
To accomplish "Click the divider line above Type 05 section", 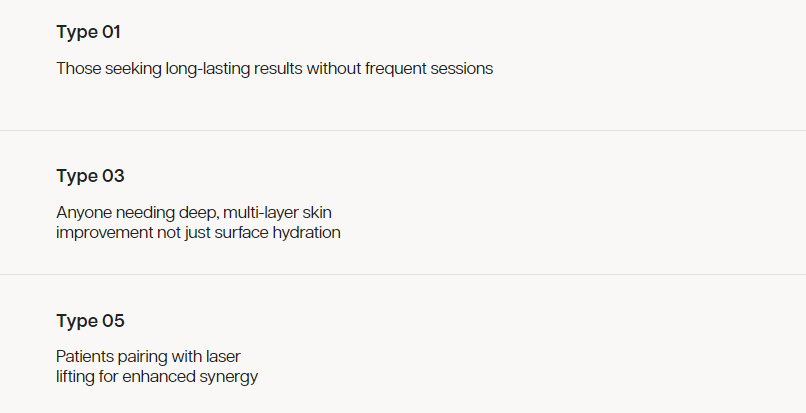I will [x=403, y=274].
